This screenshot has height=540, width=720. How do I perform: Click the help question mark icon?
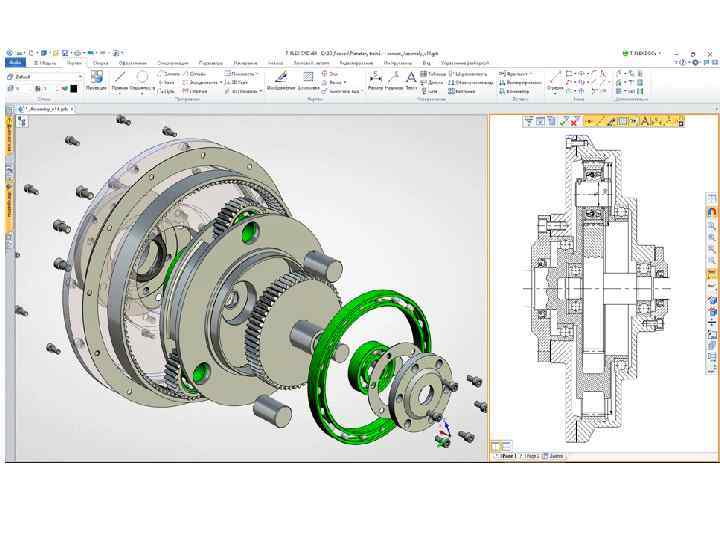pos(683,62)
